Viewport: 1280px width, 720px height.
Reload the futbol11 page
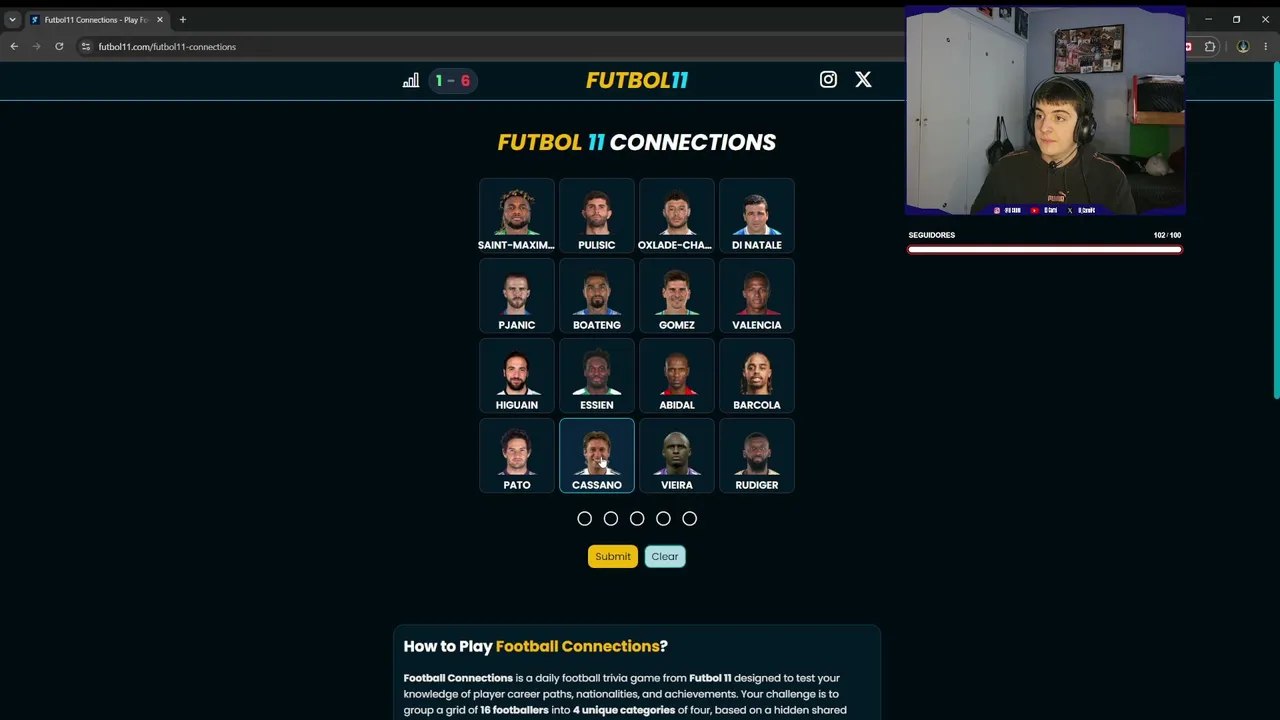[59, 46]
